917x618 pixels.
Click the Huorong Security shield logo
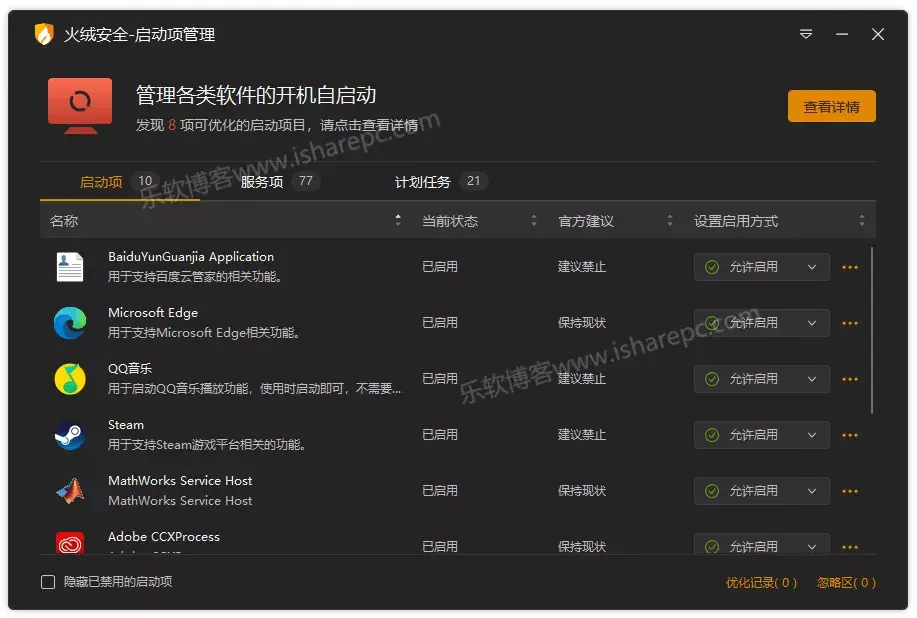point(44,34)
